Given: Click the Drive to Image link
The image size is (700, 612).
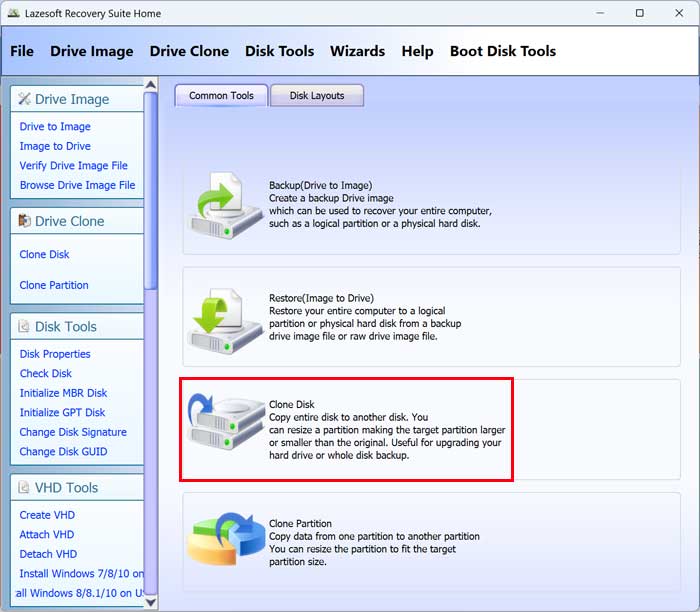Looking at the screenshot, I should pyautogui.click(x=55, y=127).
